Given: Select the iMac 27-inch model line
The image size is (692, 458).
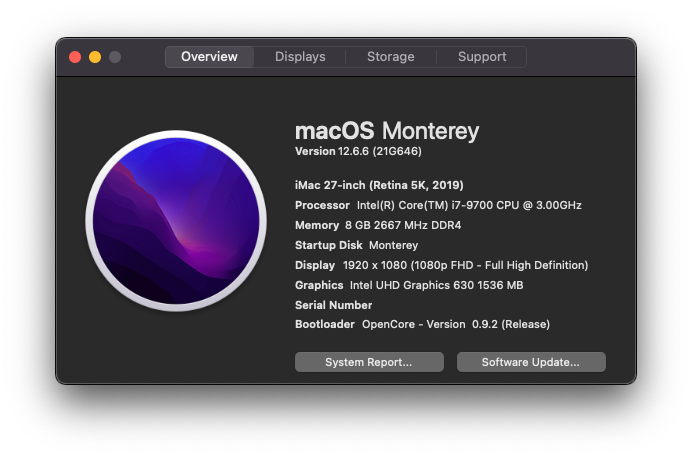Looking at the screenshot, I should [x=379, y=185].
